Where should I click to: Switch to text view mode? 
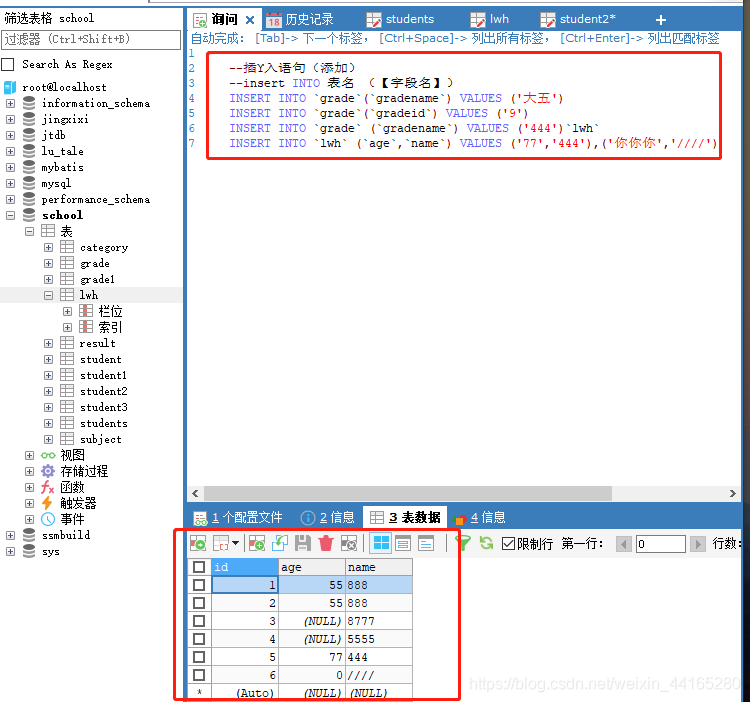426,543
